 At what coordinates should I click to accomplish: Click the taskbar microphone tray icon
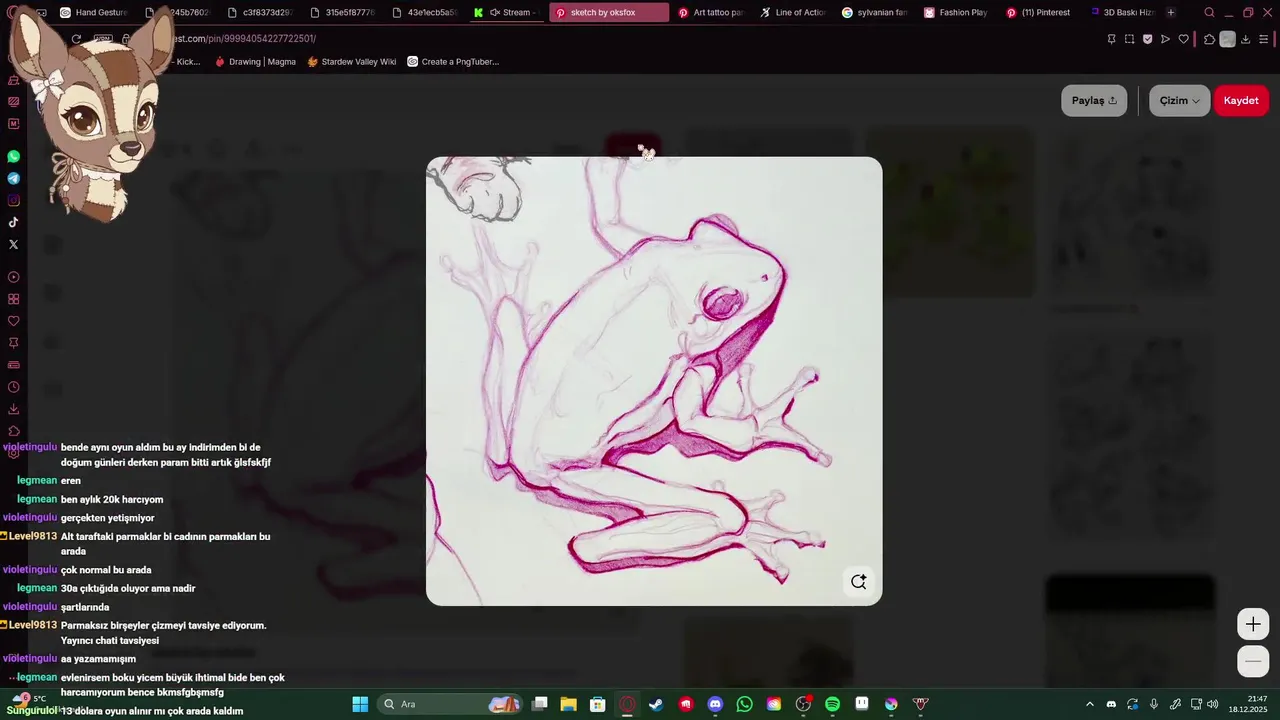tap(1154, 704)
